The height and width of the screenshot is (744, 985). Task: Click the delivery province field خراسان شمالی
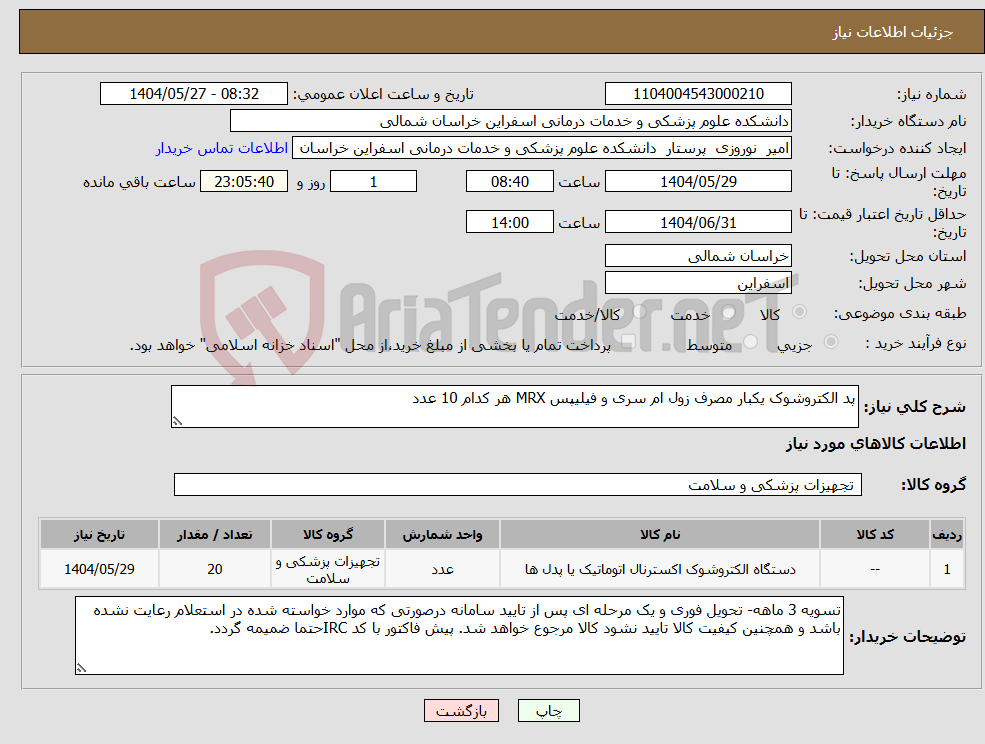(x=698, y=256)
